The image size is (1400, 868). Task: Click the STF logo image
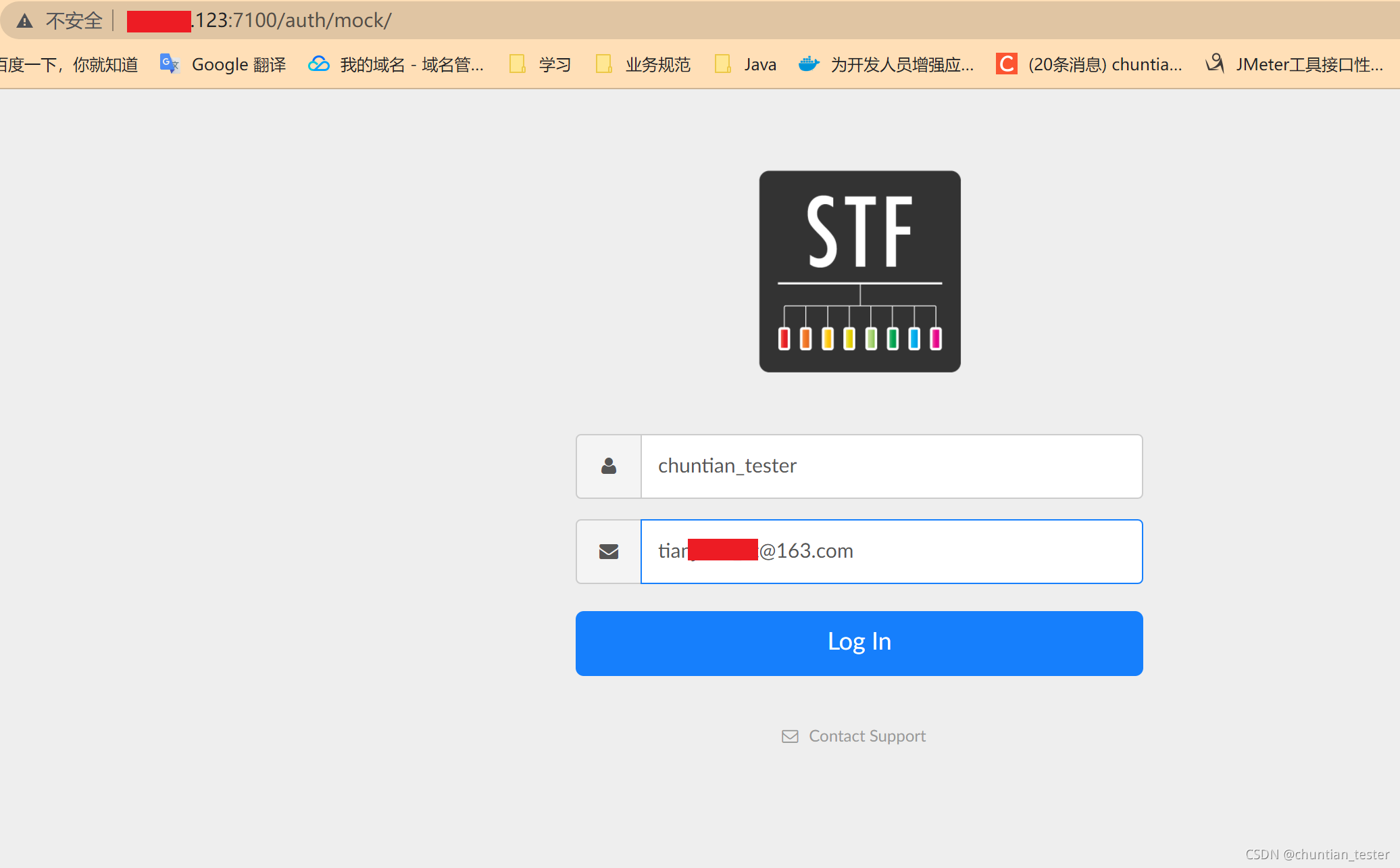[859, 271]
